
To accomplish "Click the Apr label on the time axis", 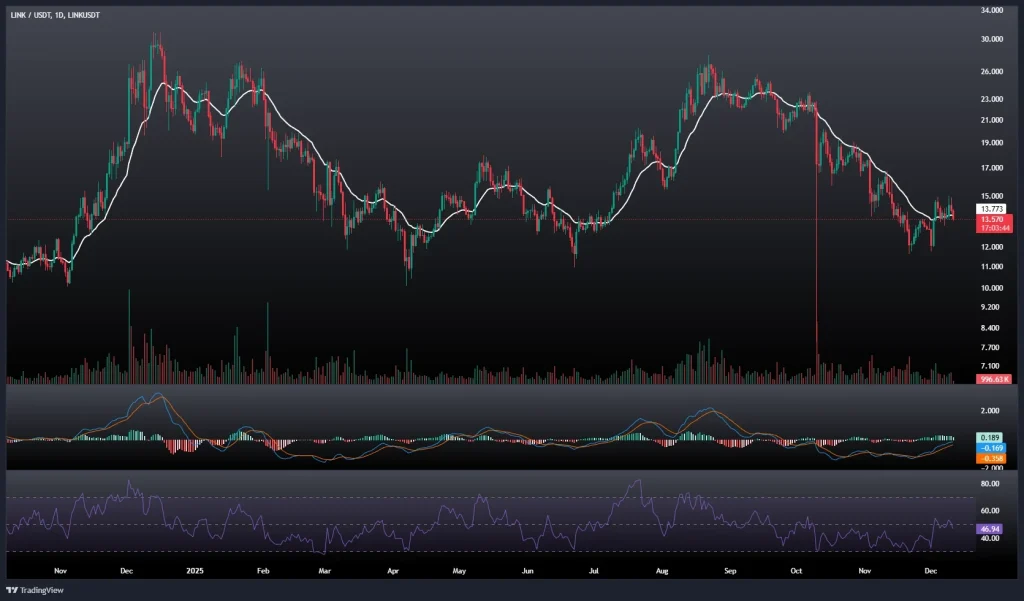I will click(x=393, y=569).
